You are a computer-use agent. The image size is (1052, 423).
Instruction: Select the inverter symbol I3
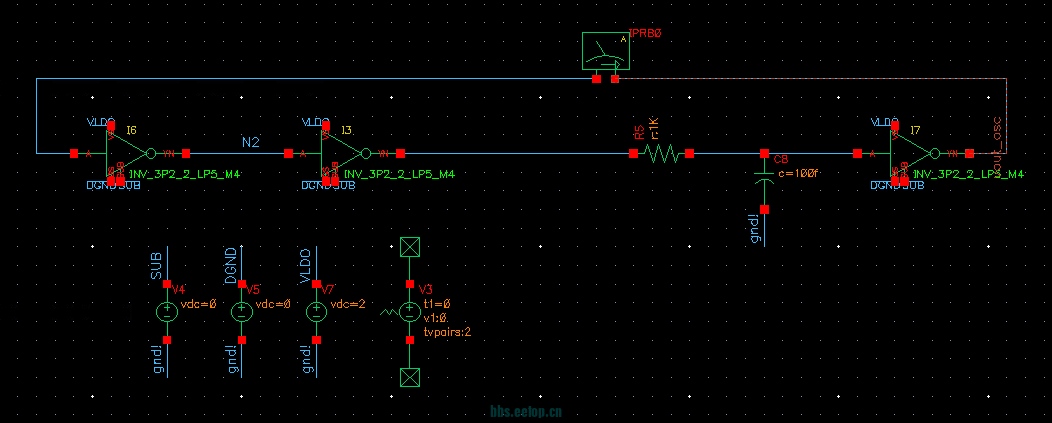pos(342,154)
